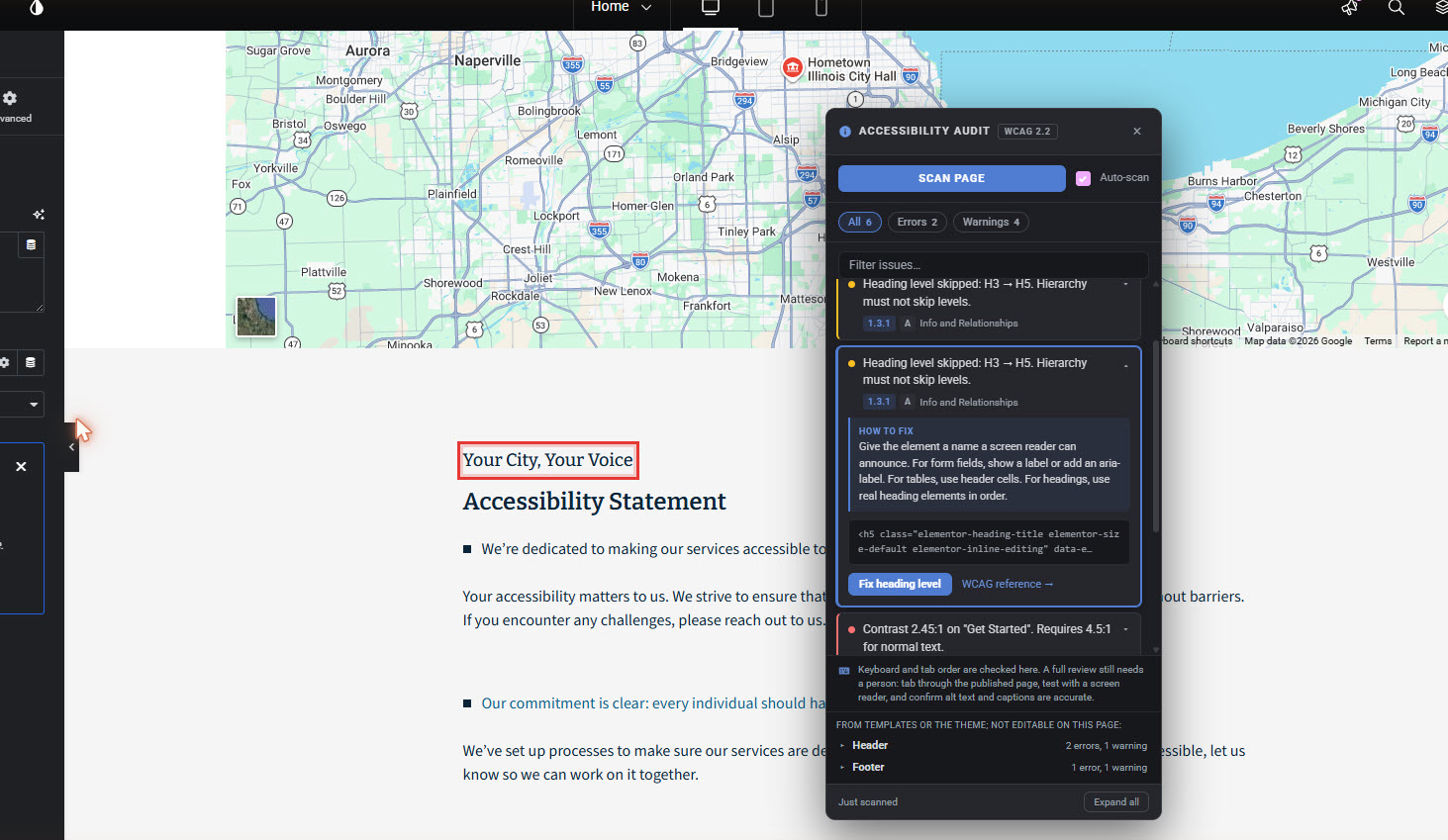Close the Accessibility Audit panel
The width and height of the screenshot is (1448, 840).
pos(1137,132)
